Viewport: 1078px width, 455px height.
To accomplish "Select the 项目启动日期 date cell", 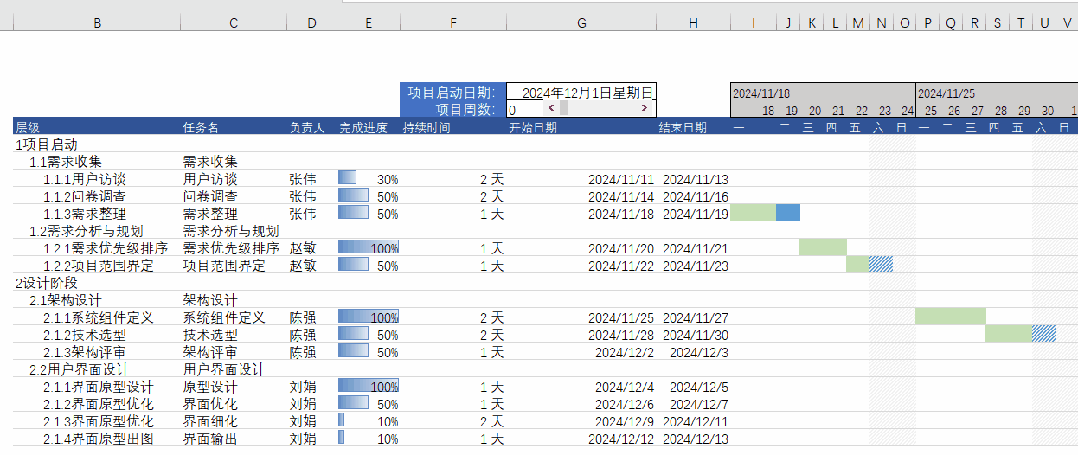I will [x=582, y=92].
